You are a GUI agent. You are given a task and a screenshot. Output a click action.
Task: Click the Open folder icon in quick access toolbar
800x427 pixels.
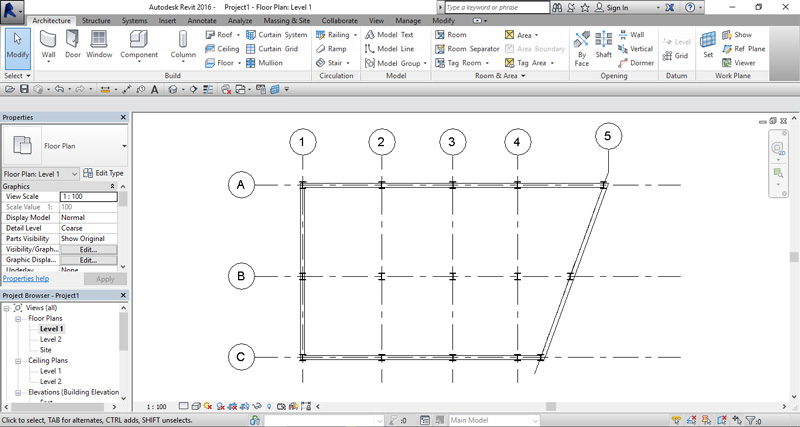click(x=10, y=89)
